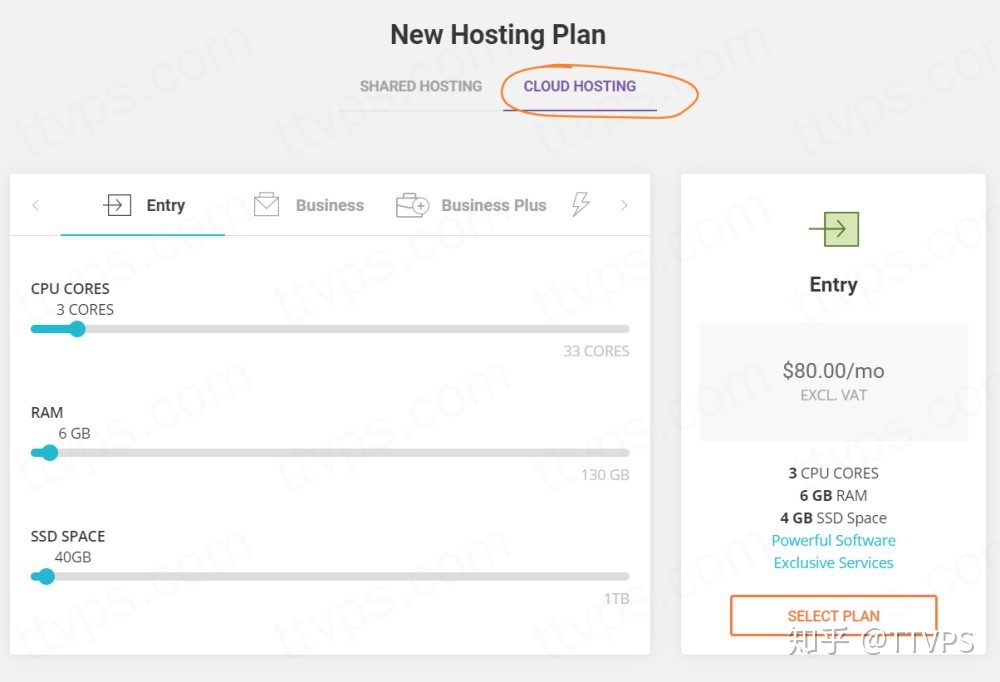Click the CPU Cores track near 33 cores
Viewport: 1000px width, 682px height.
[x=620, y=329]
